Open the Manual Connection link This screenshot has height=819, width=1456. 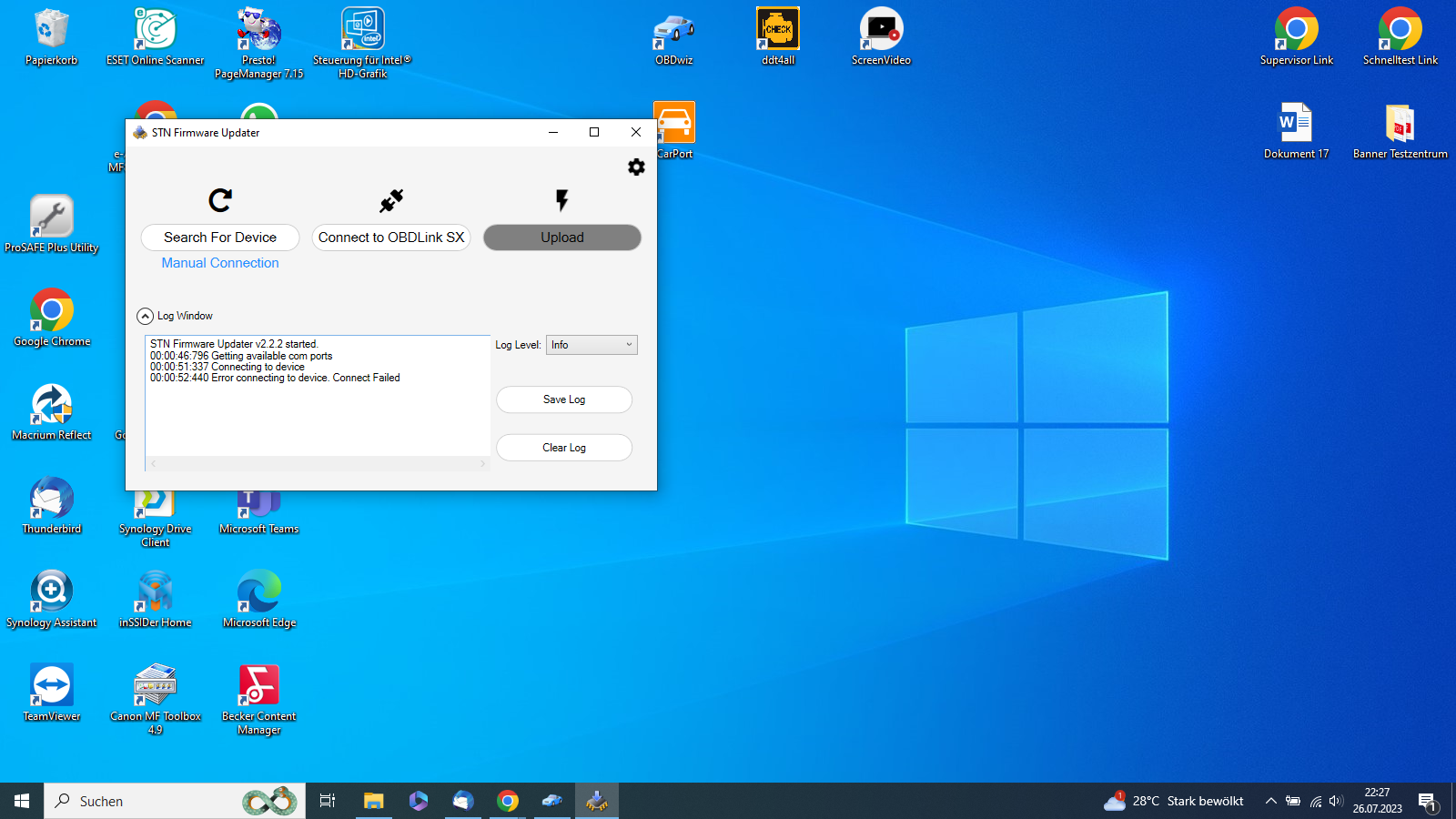pyautogui.click(x=219, y=263)
